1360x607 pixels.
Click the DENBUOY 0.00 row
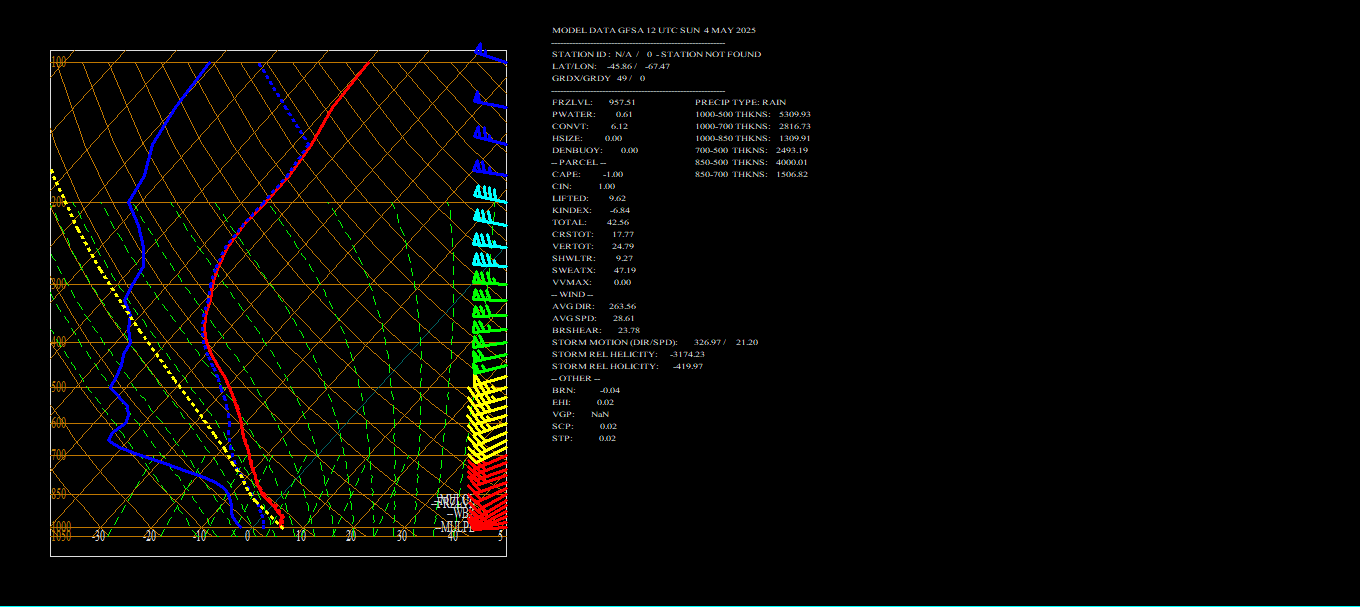click(595, 150)
